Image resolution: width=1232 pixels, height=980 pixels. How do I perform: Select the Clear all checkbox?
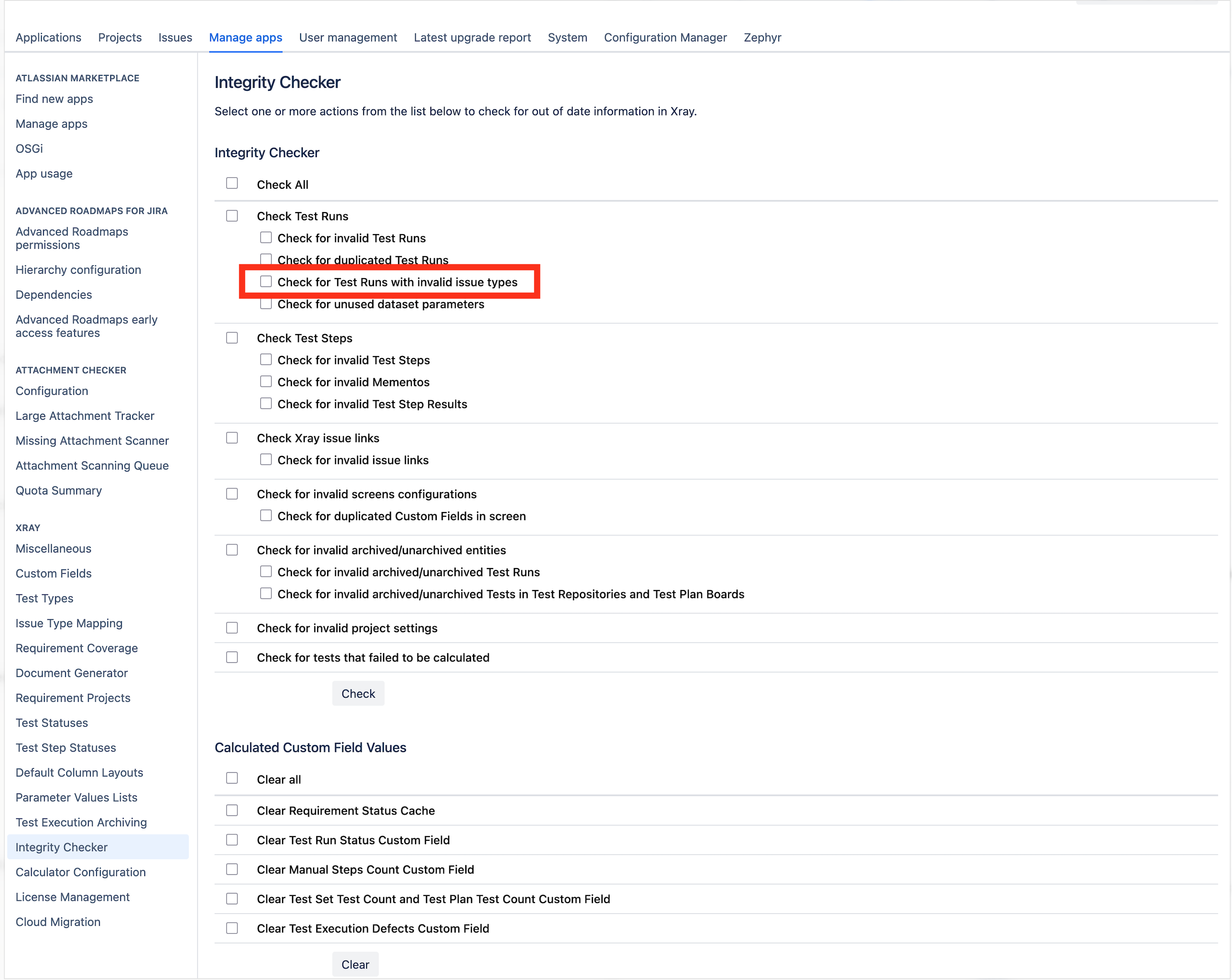[231, 778]
